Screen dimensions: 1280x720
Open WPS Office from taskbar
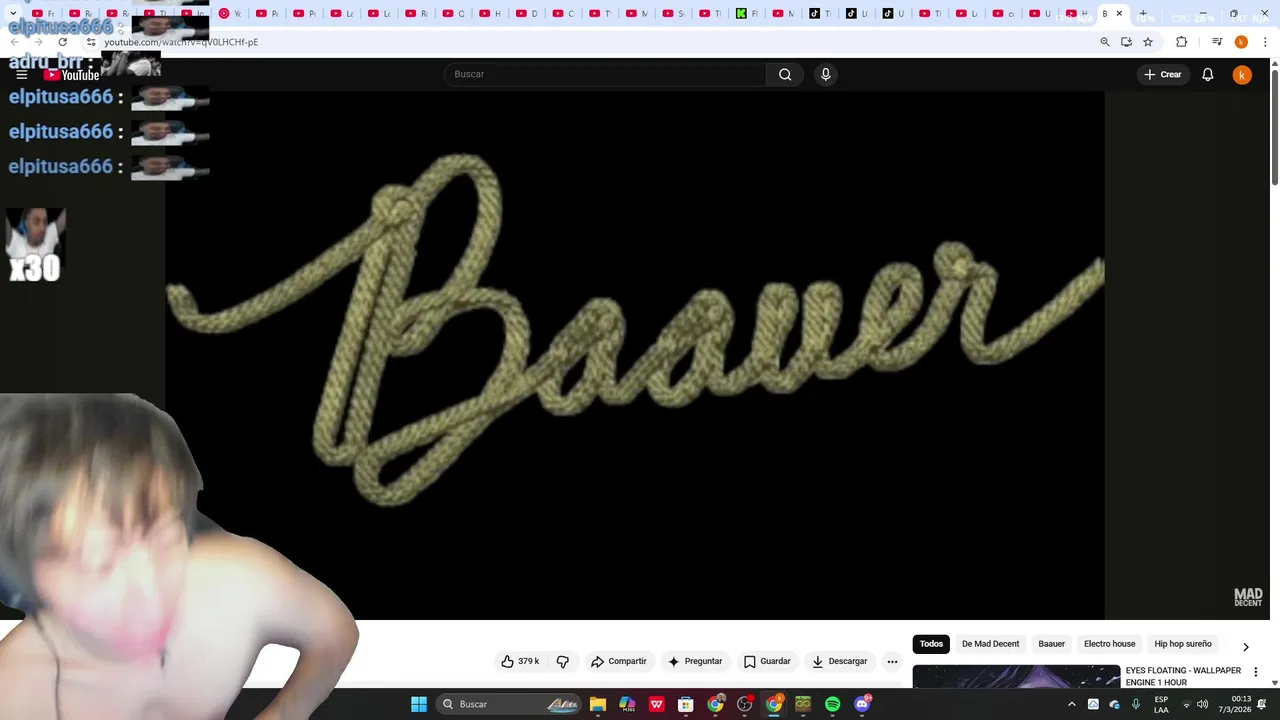(656, 704)
